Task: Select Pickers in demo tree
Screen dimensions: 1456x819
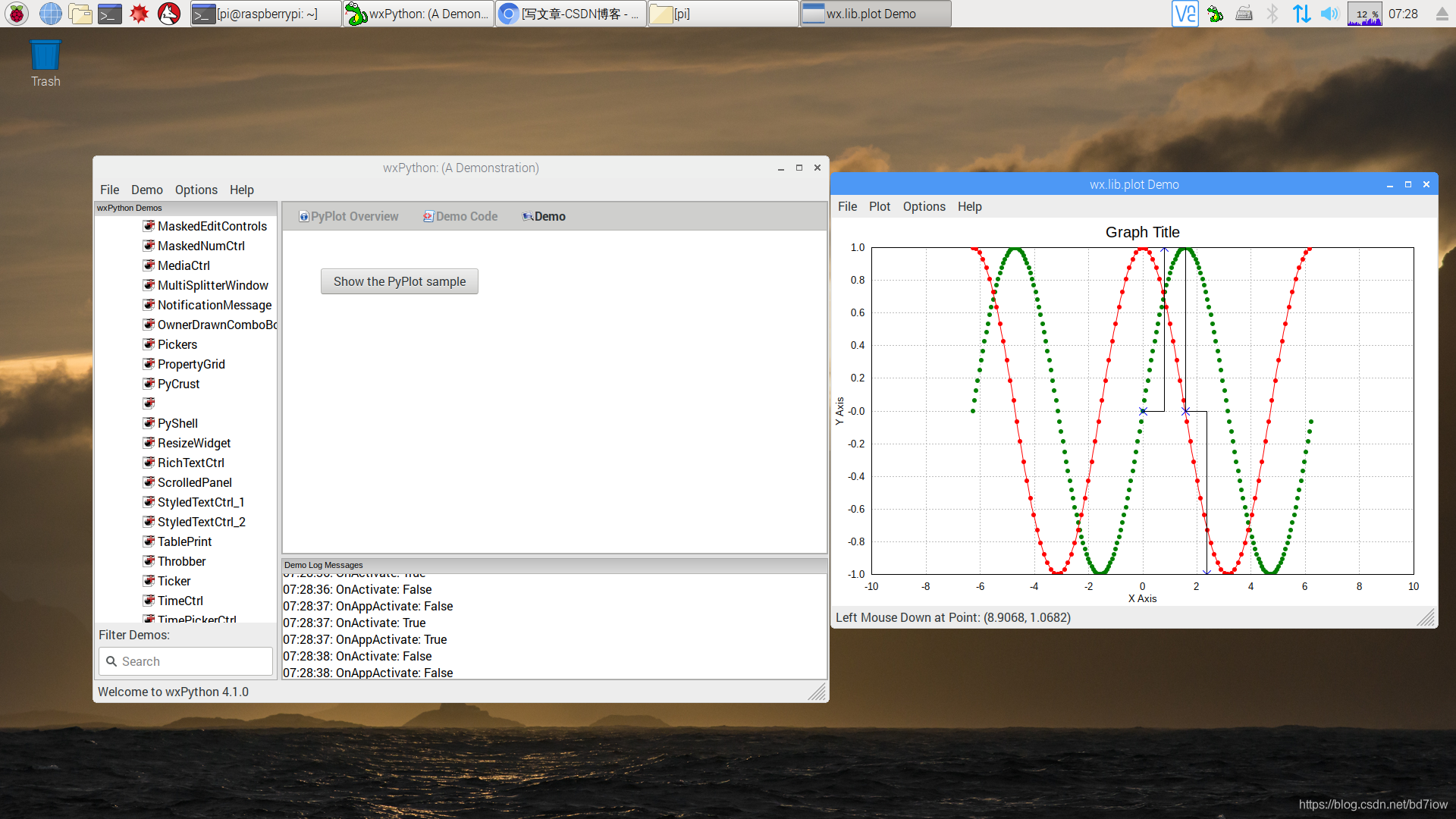Action: [x=177, y=344]
